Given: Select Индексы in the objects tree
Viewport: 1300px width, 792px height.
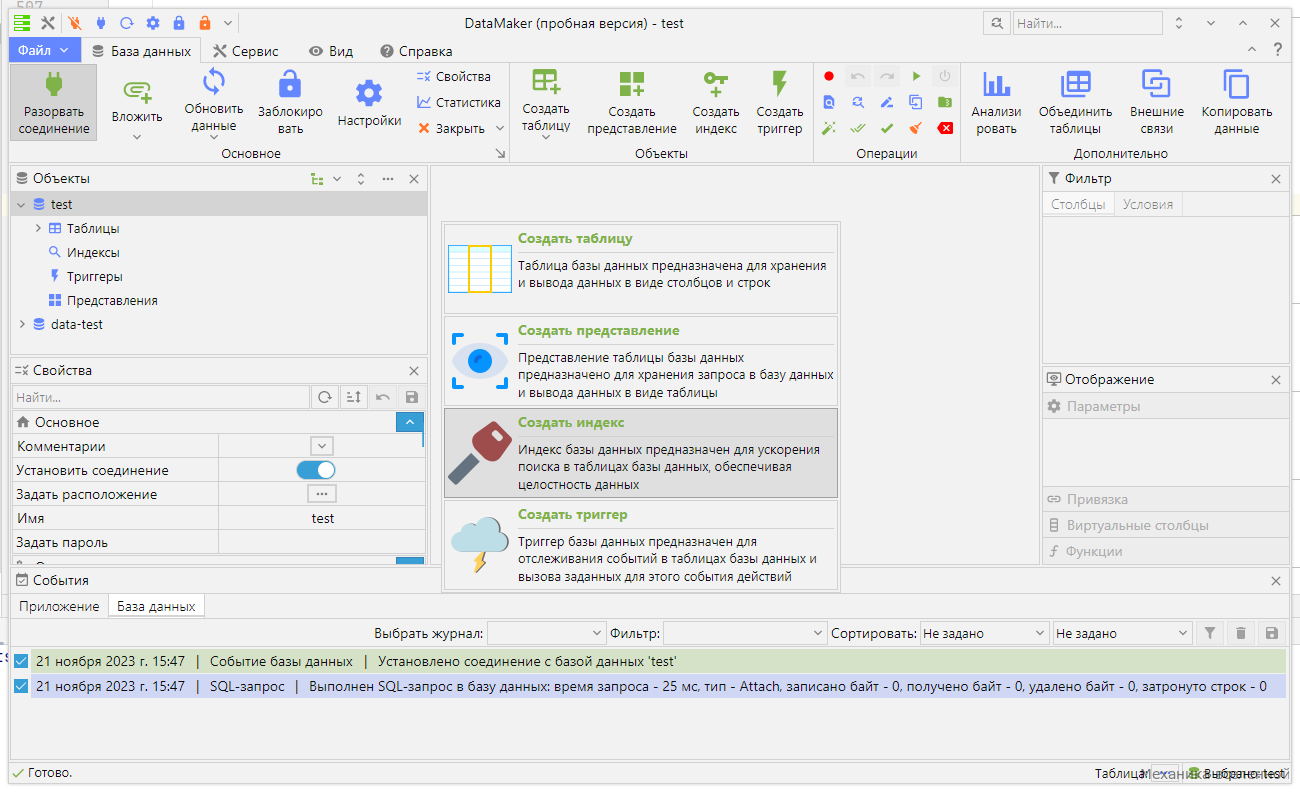Looking at the screenshot, I should [93, 252].
